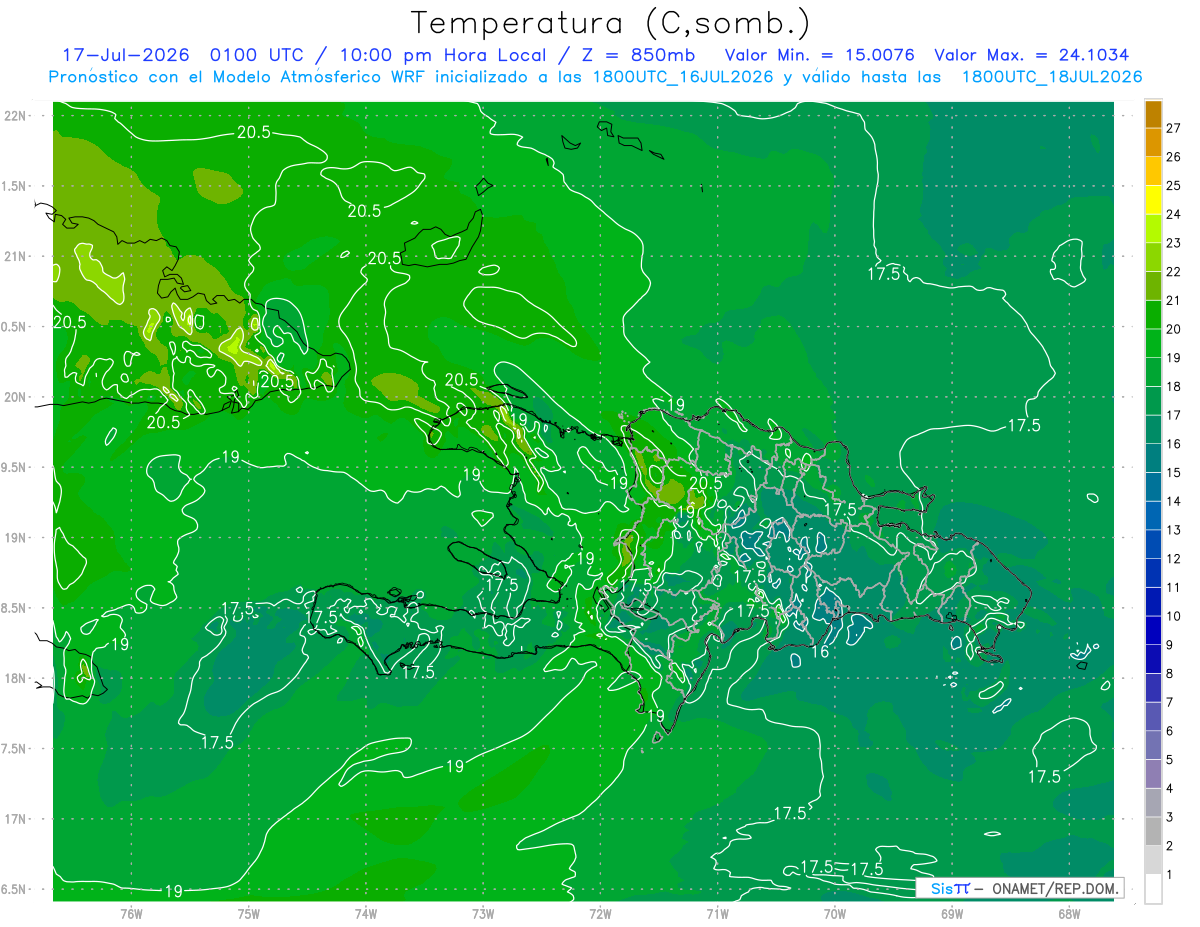The image size is (1200, 927).
Task: Click the '69W' longitude axis label
Action: [x=952, y=913]
